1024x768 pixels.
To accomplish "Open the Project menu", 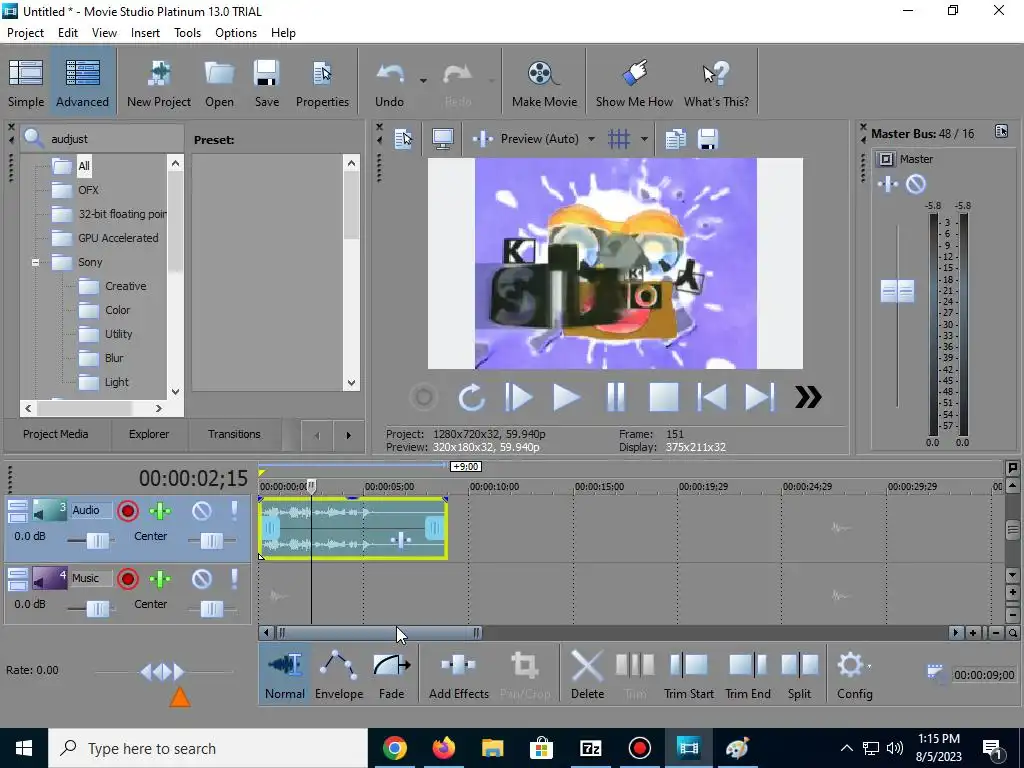I will (25, 33).
